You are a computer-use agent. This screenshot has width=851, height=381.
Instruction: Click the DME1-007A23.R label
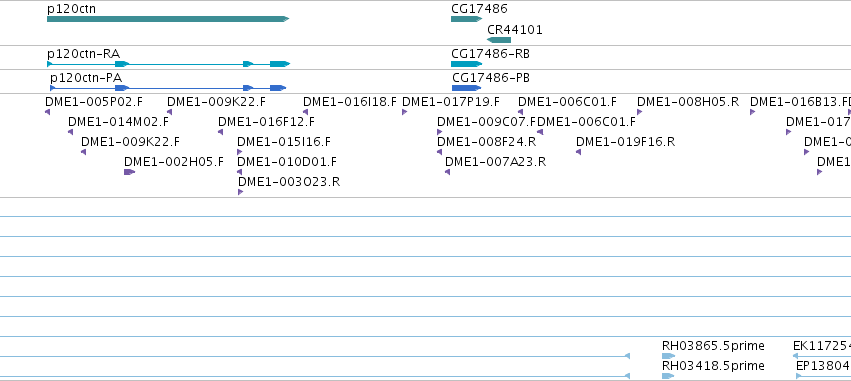496,162
